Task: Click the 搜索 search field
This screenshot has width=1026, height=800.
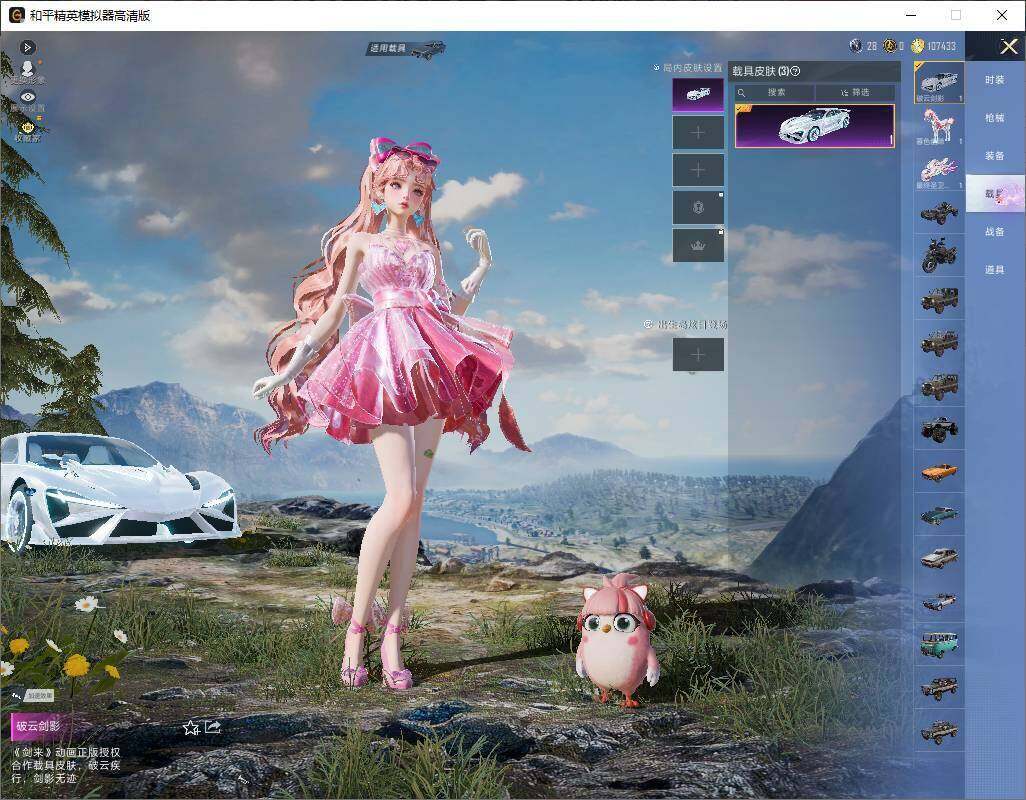Action: (774, 92)
